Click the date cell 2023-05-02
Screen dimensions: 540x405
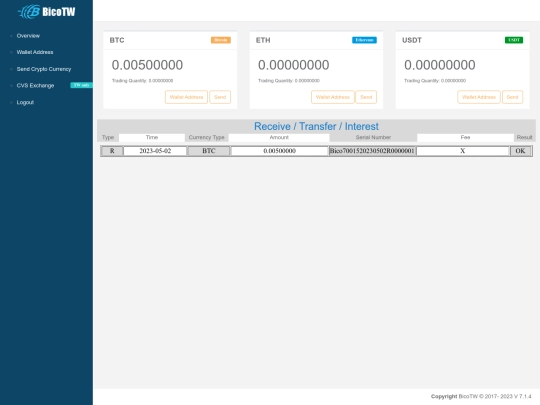[155, 151]
